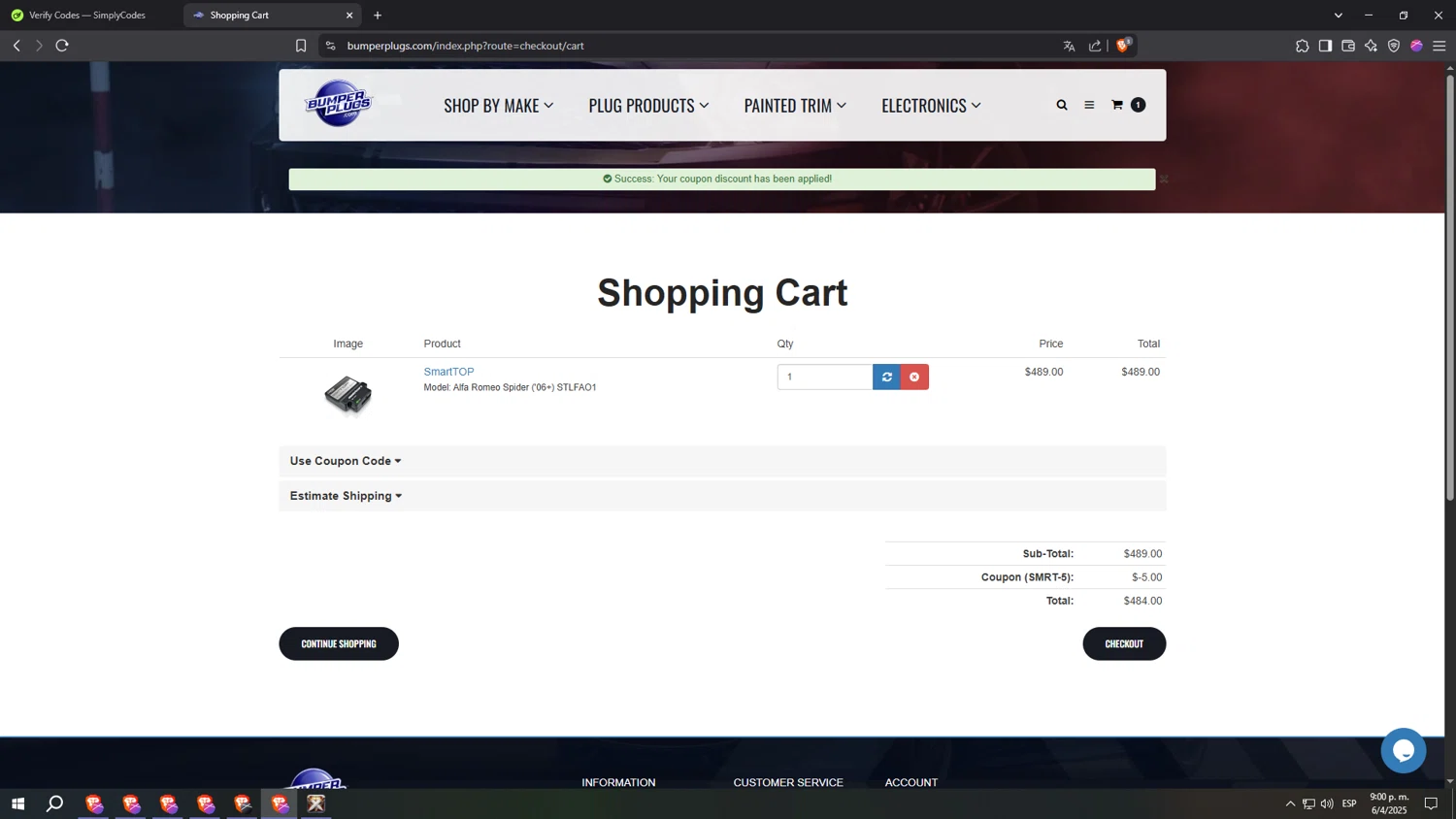The width and height of the screenshot is (1456, 819).
Task: Remove SmartTOP item with red X button
Action: click(x=914, y=377)
